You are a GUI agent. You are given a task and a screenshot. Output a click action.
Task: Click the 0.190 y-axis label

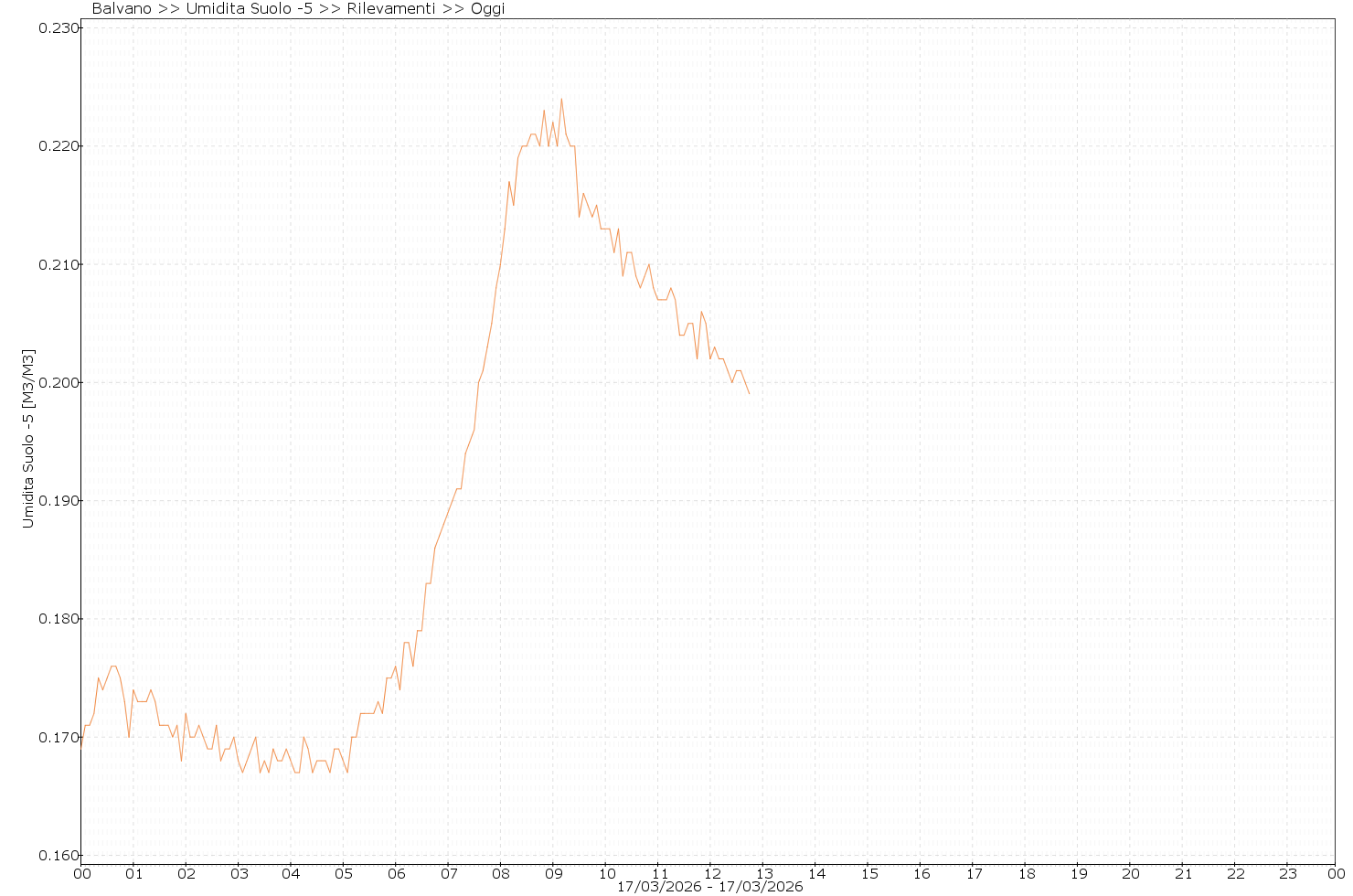pos(56,501)
